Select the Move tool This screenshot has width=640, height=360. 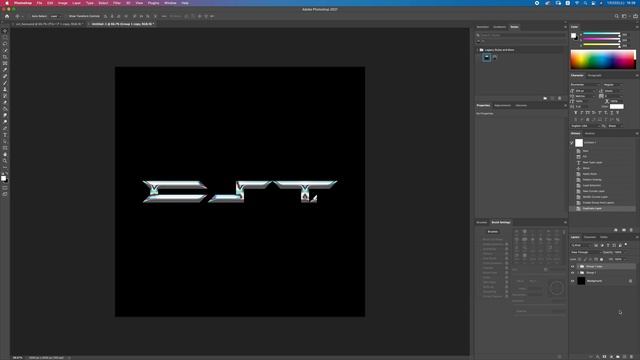click(x=5, y=31)
